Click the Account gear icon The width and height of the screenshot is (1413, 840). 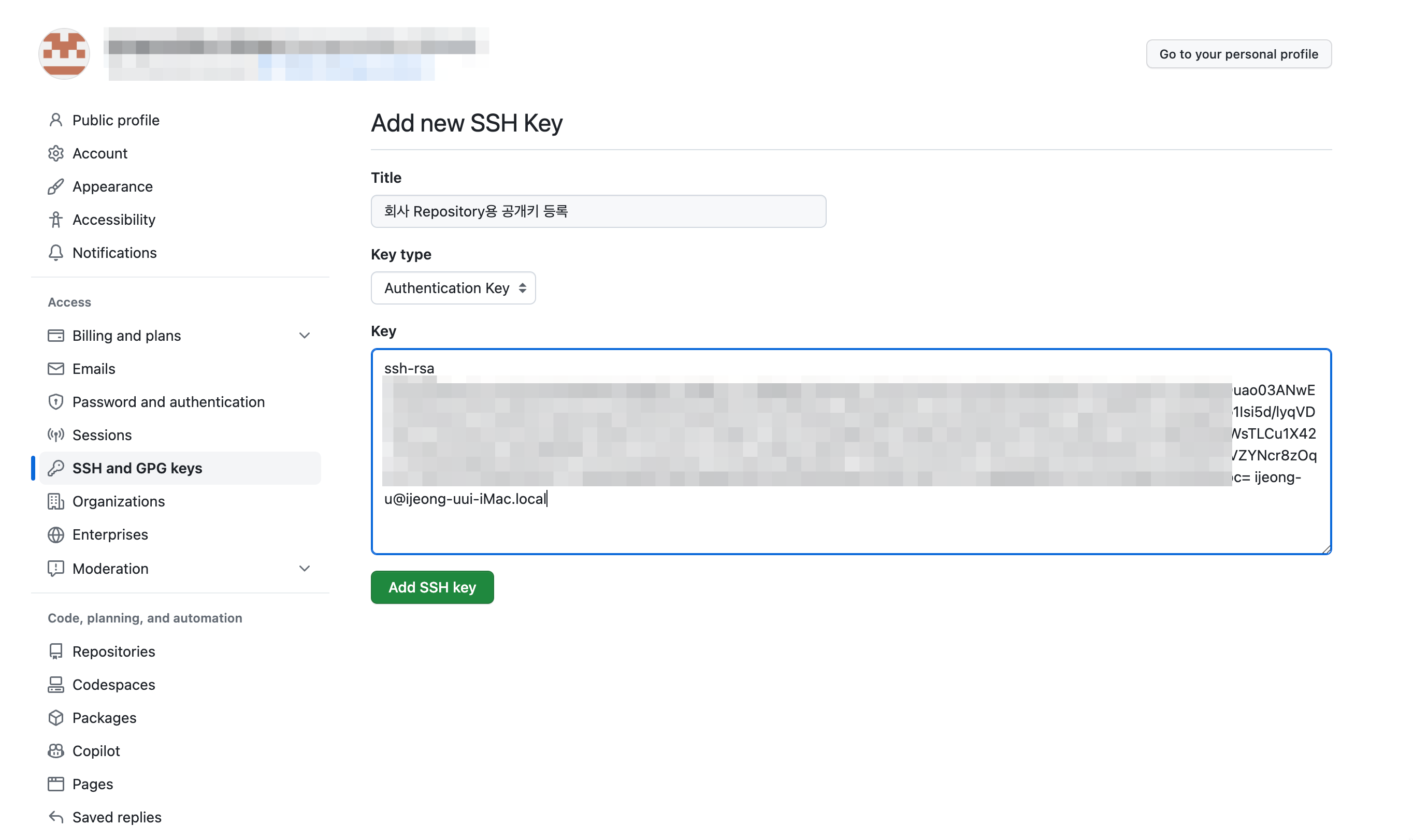55,153
